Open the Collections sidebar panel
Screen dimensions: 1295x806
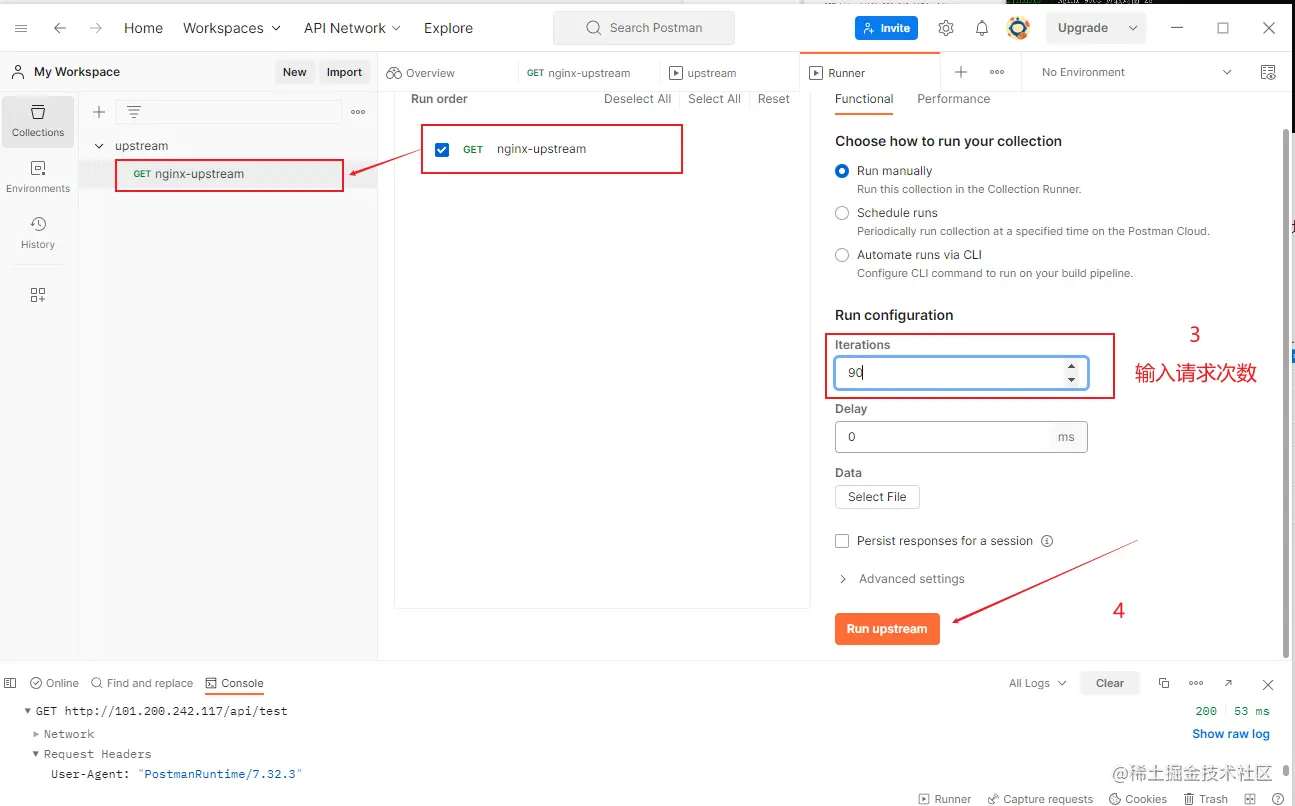click(38, 121)
